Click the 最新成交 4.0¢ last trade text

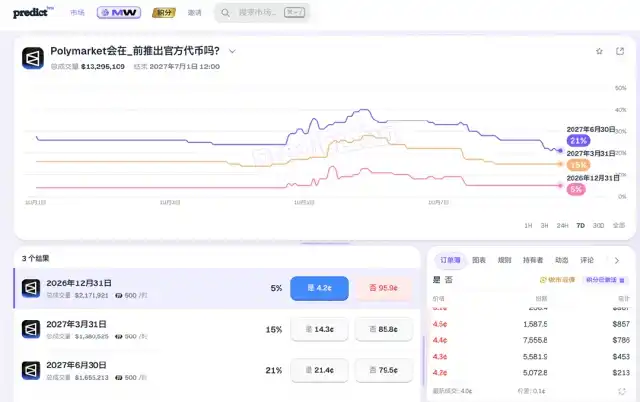[452, 391]
